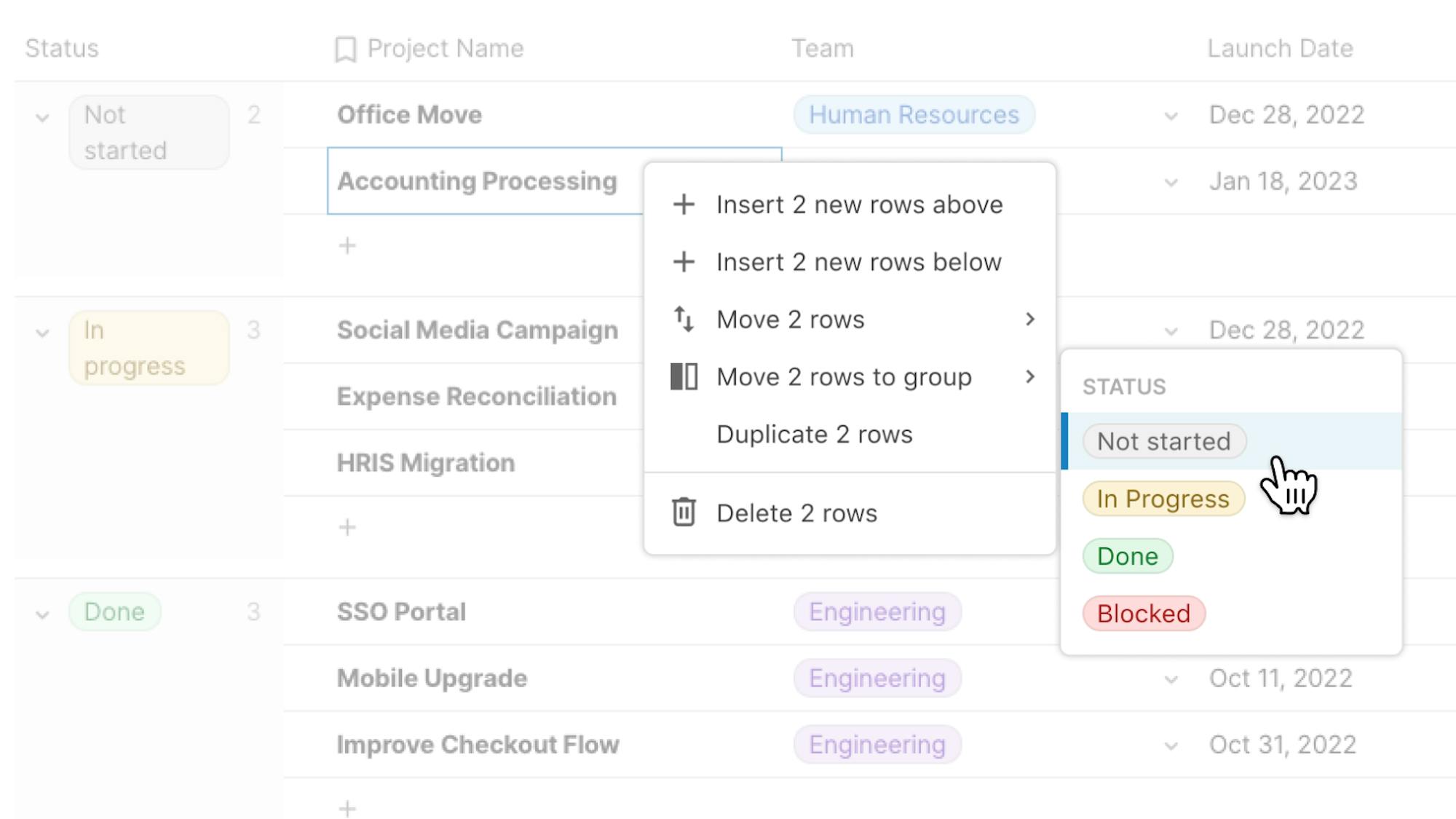Image resolution: width=1456 pixels, height=819 pixels.
Task: Add row under Not started group
Action: 347,246
